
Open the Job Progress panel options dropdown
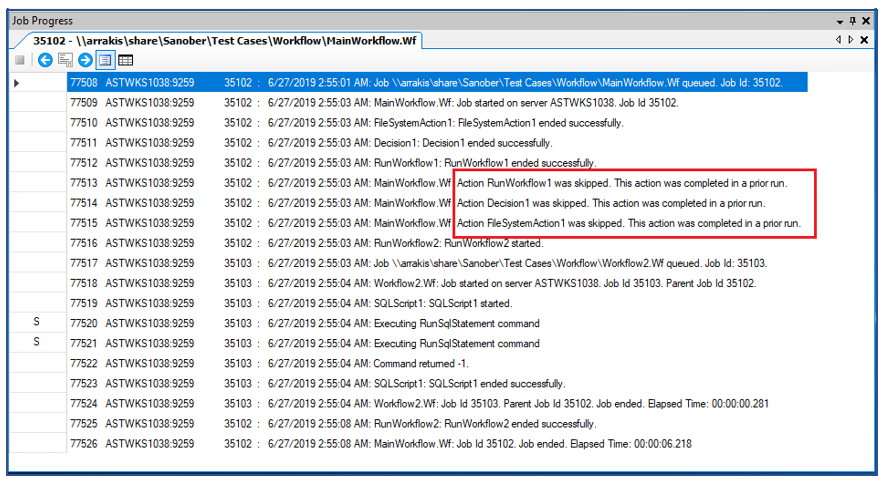point(838,21)
